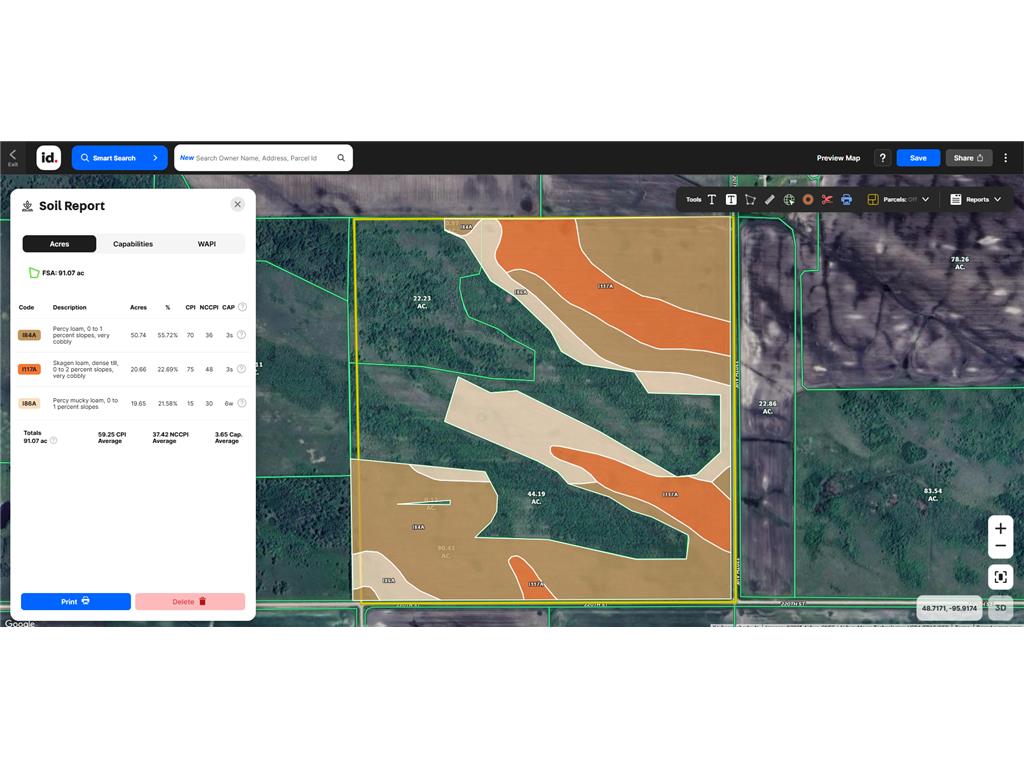Screen dimensions: 1024x768
Task: Select the boxed label Text tool
Action: click(731, 199)
